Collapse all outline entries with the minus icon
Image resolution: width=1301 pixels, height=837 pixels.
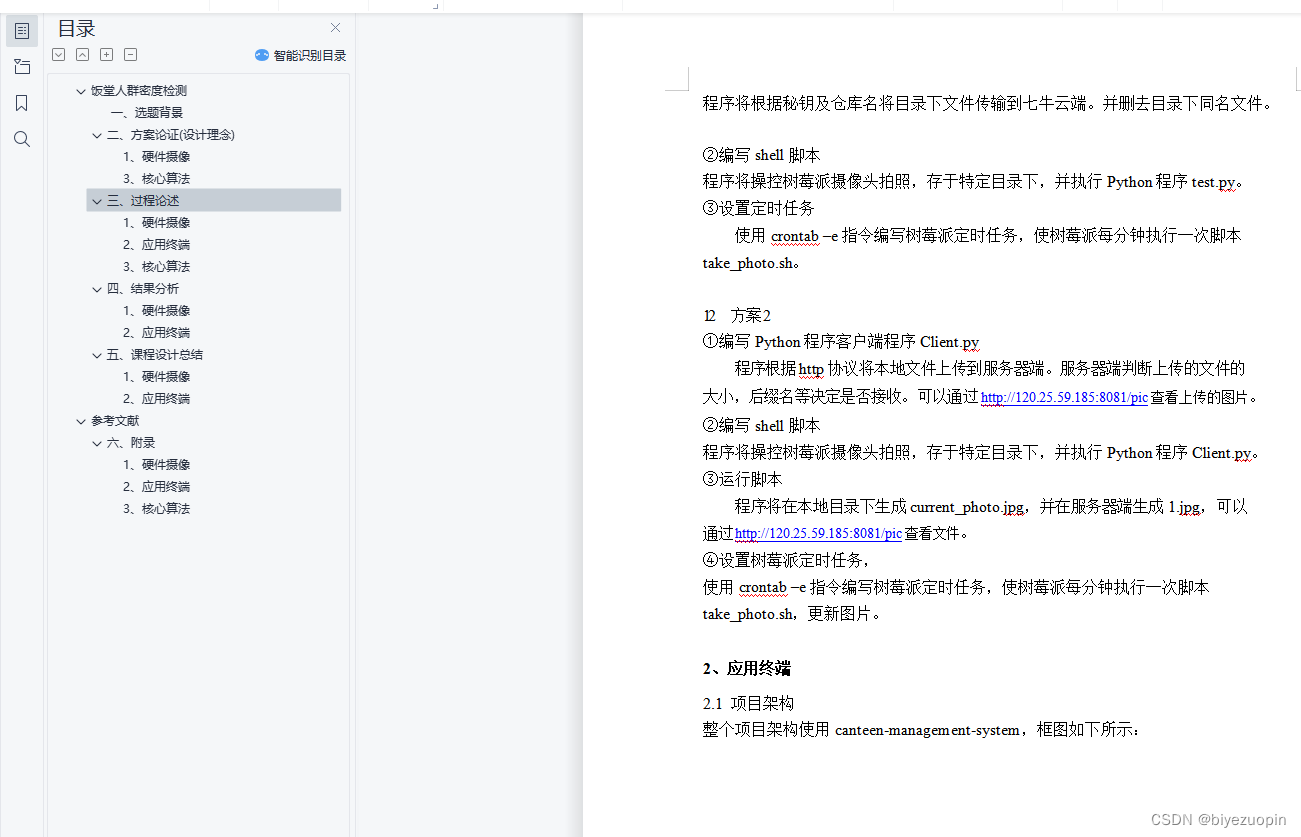pos(130,54)
